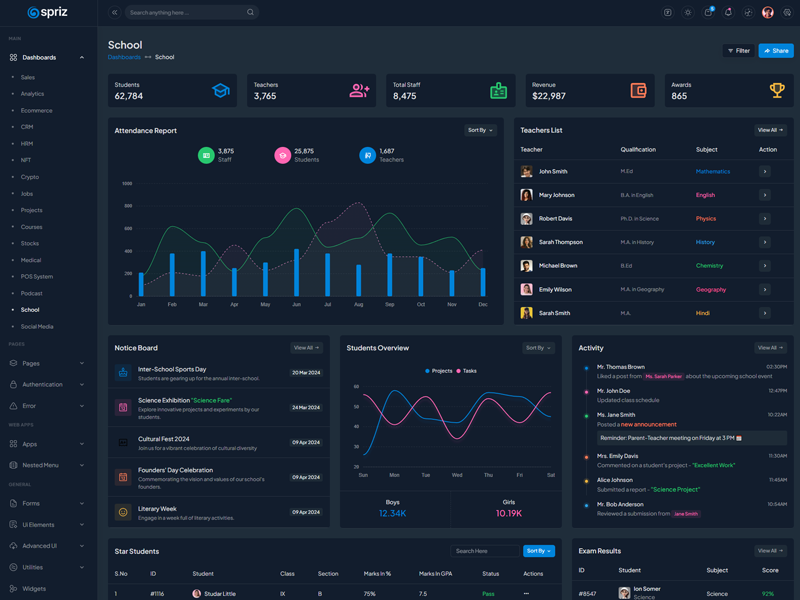Open Ecommerce dashboard from sidebar
This screenshot has width=800, height=600.
pyautogui.click(x=37, y=110)
